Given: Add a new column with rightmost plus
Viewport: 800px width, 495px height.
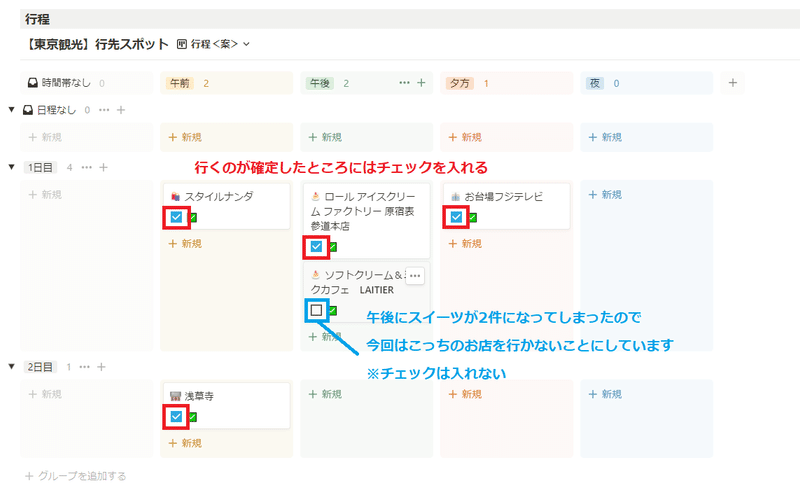Looking at the screenshot, I should 733,83.
